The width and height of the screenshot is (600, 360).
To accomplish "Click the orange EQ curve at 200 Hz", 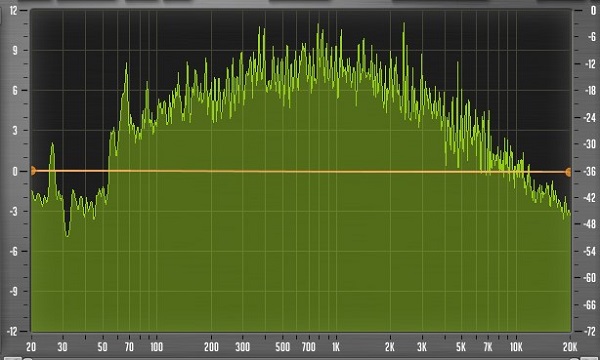I will 211,171.
